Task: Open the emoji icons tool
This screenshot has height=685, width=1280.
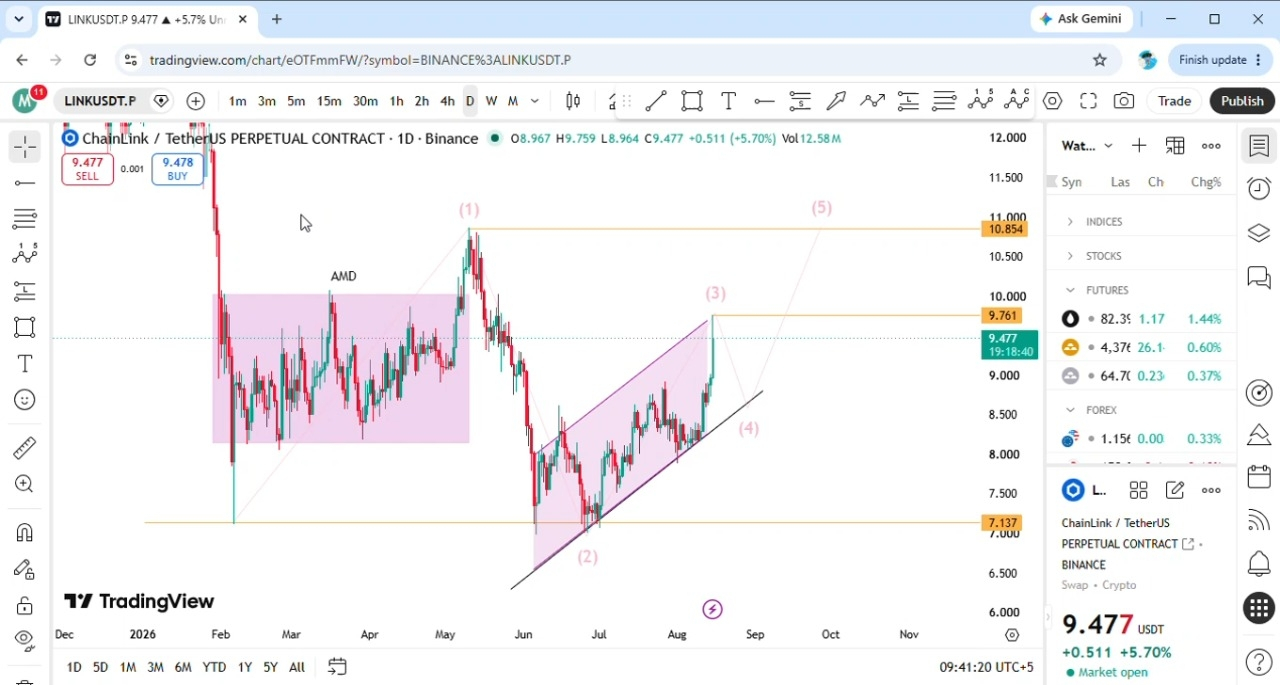Action: pyautogui.click(x=25, y=400)
